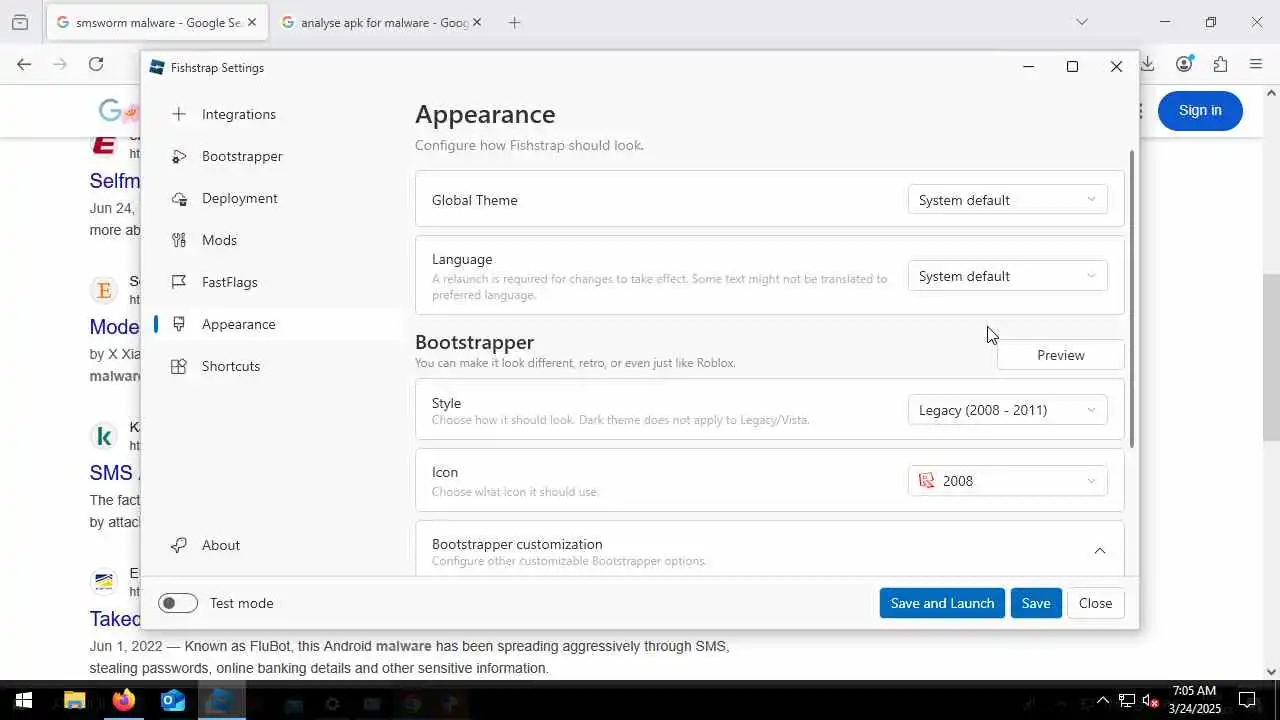Click the About sidebar icon
This screenshot has height=720, width=1280.
pyautogui.click(x=179, y=545)
